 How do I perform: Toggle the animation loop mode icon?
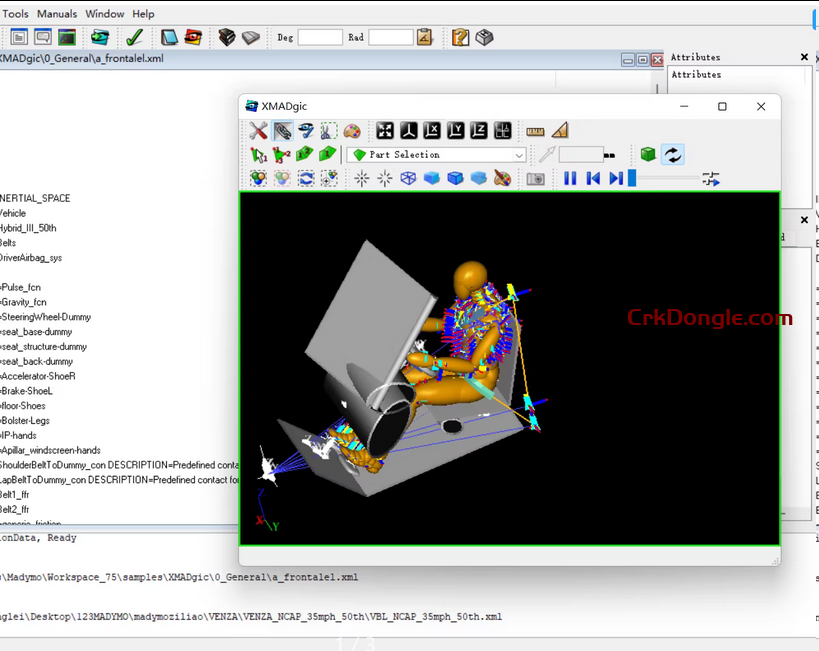(711, 178)
